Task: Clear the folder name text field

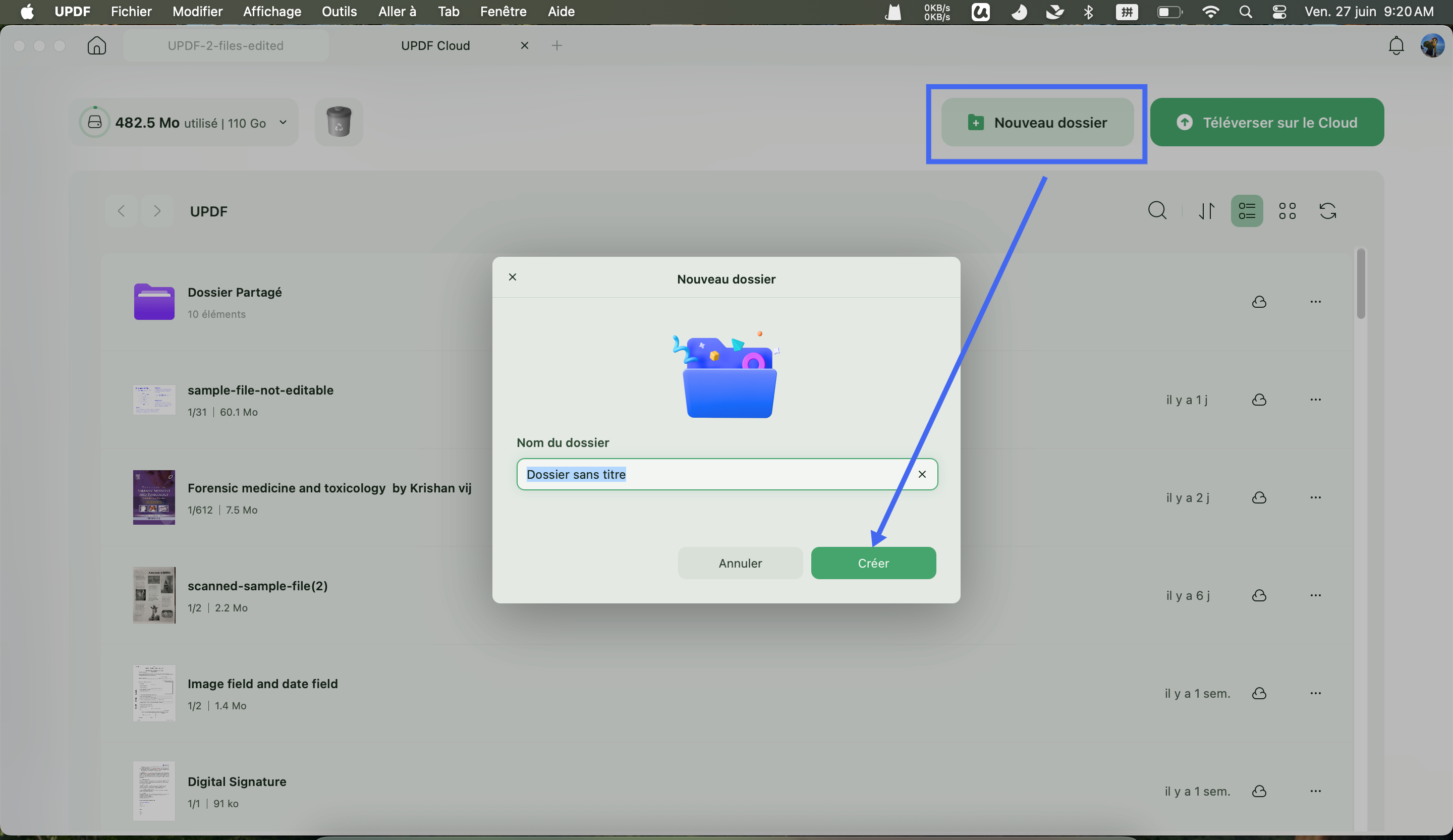Action: pos(922,474)
